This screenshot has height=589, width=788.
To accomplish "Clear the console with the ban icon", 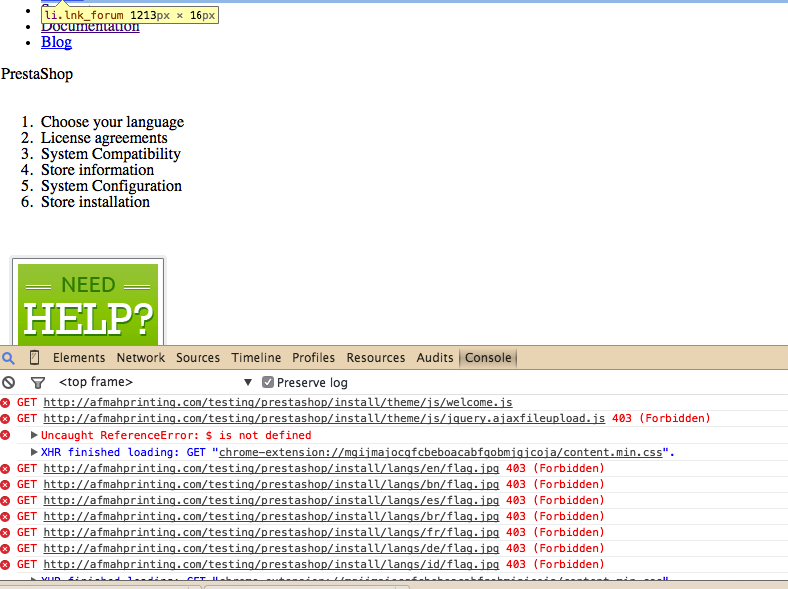I will point(8,382).
